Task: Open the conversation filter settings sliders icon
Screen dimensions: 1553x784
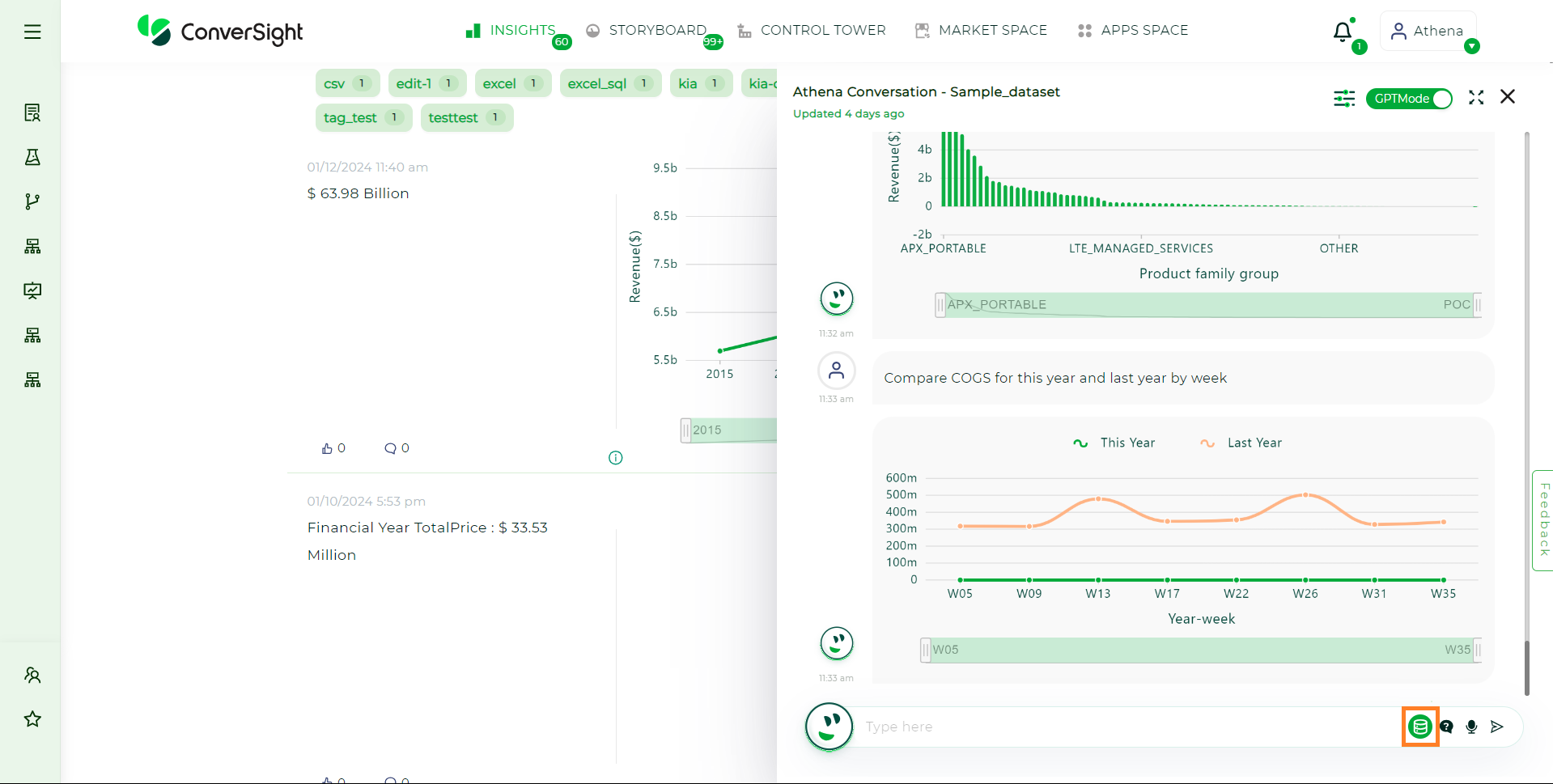Action: click(1344, 98)
